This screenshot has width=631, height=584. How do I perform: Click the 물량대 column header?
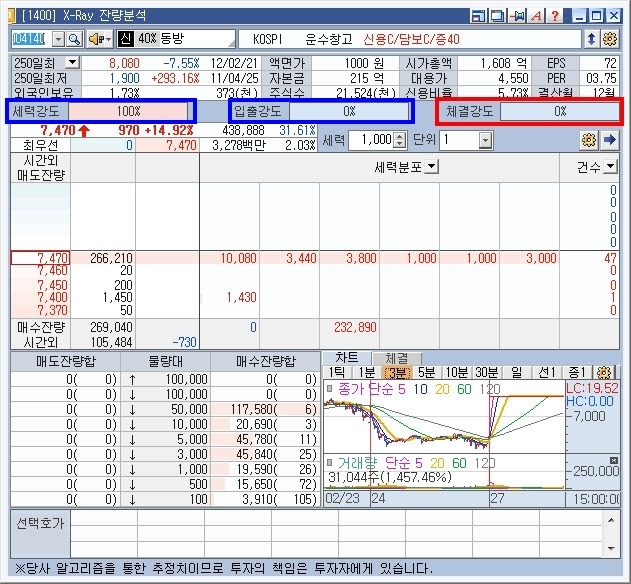[x=166, y=361]
